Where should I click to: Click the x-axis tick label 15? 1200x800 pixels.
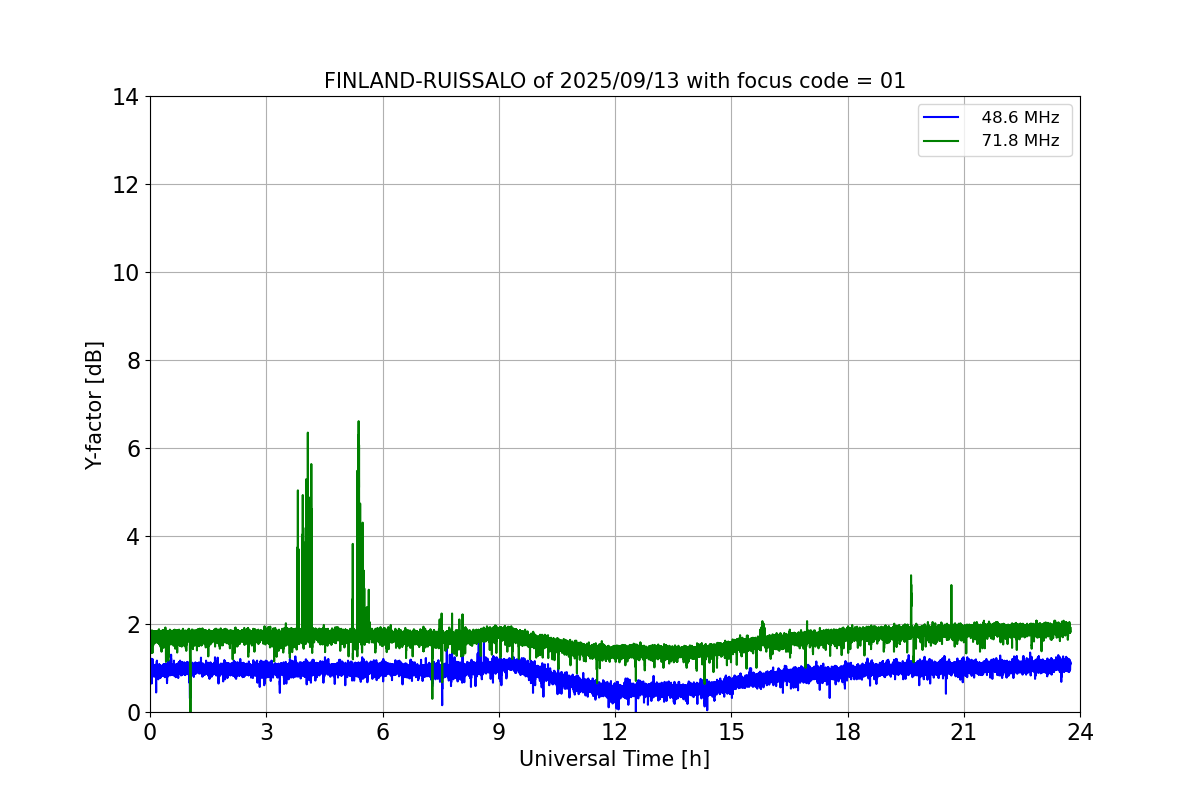click(x=731, y=732)
